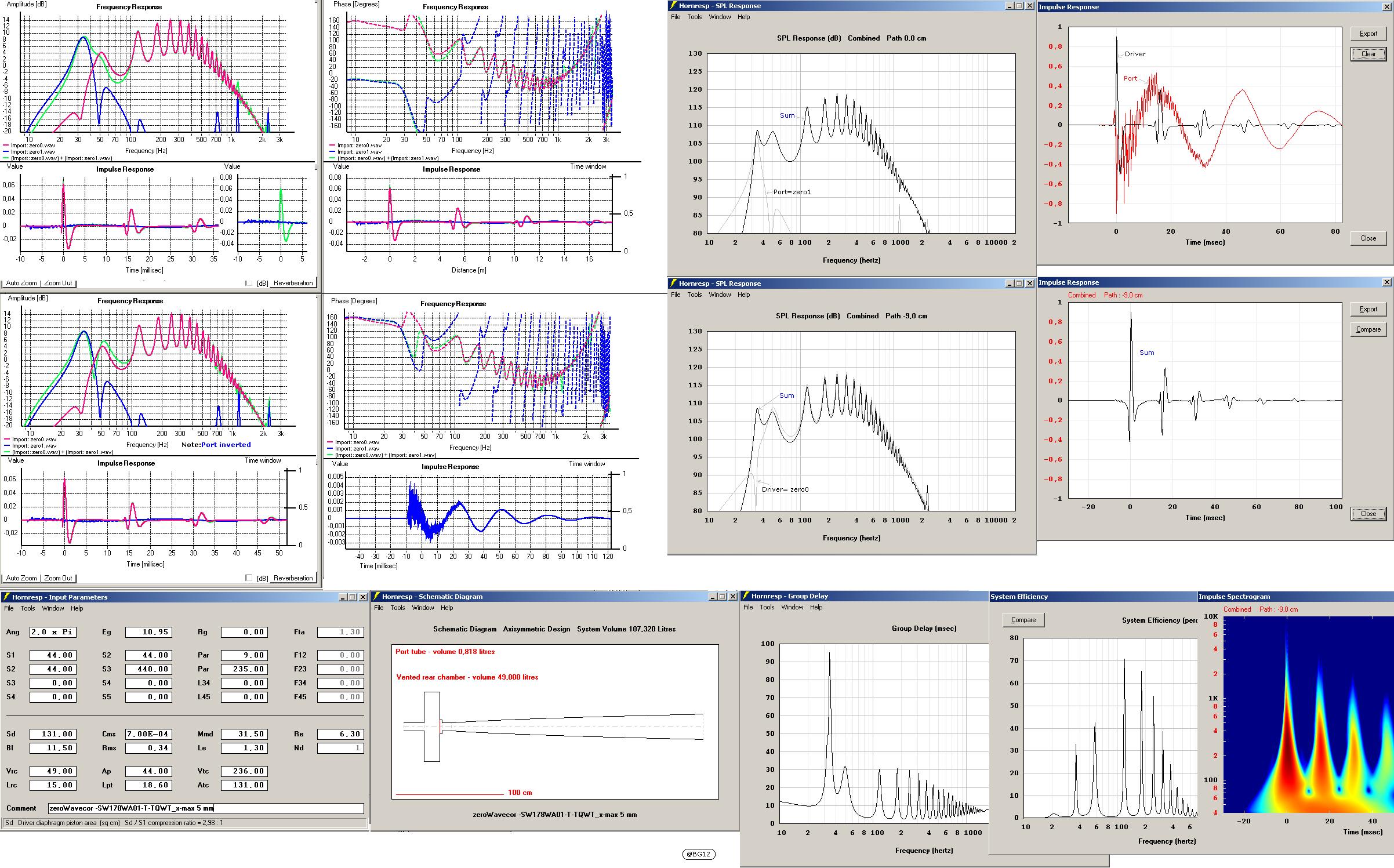Click the upper Reverberation button
Screen dimensions: 1394x868
pyautogui.click(x=293, y=283)
